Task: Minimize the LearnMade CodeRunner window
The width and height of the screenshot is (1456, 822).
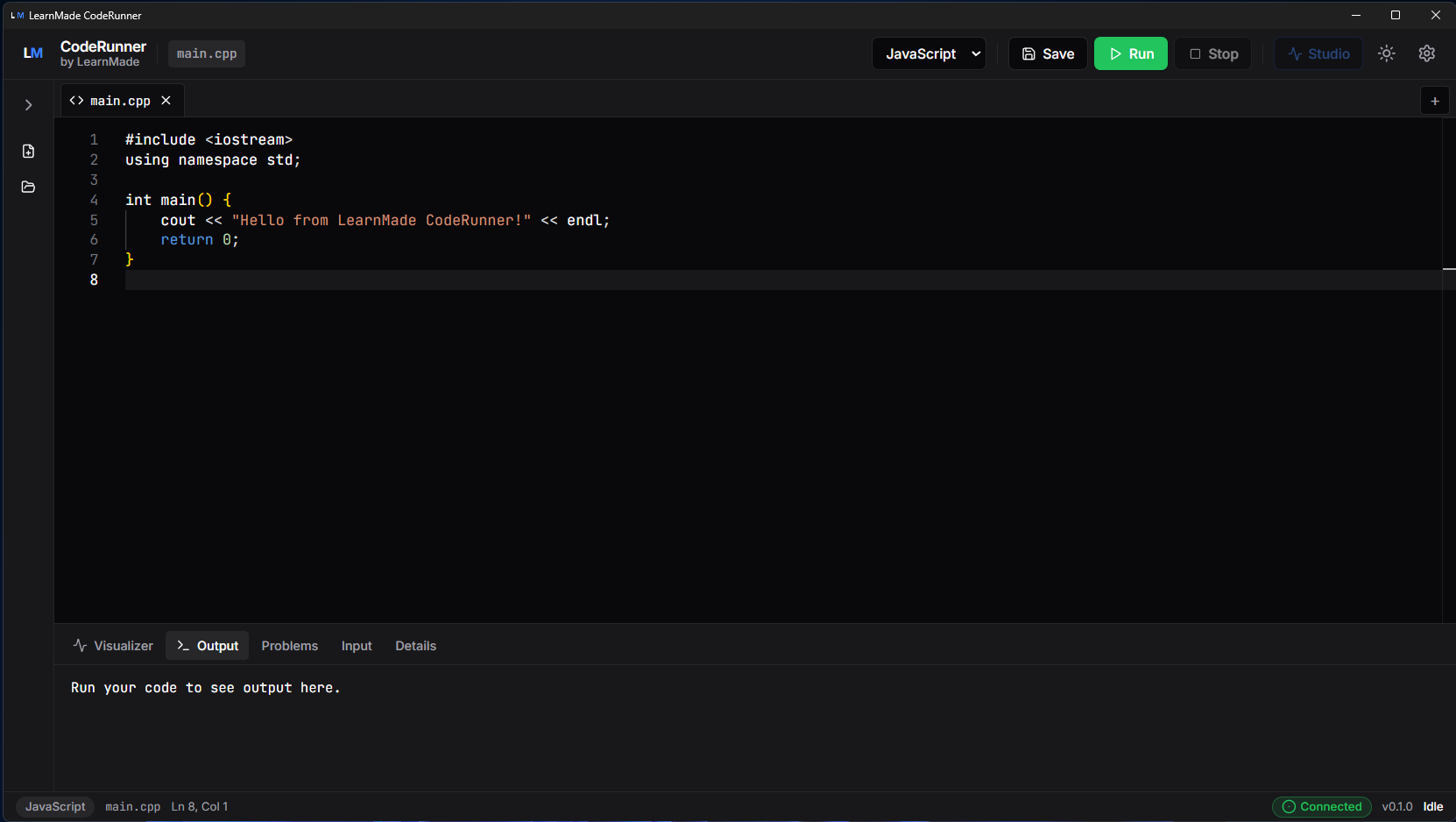Action: [1356, 15]
